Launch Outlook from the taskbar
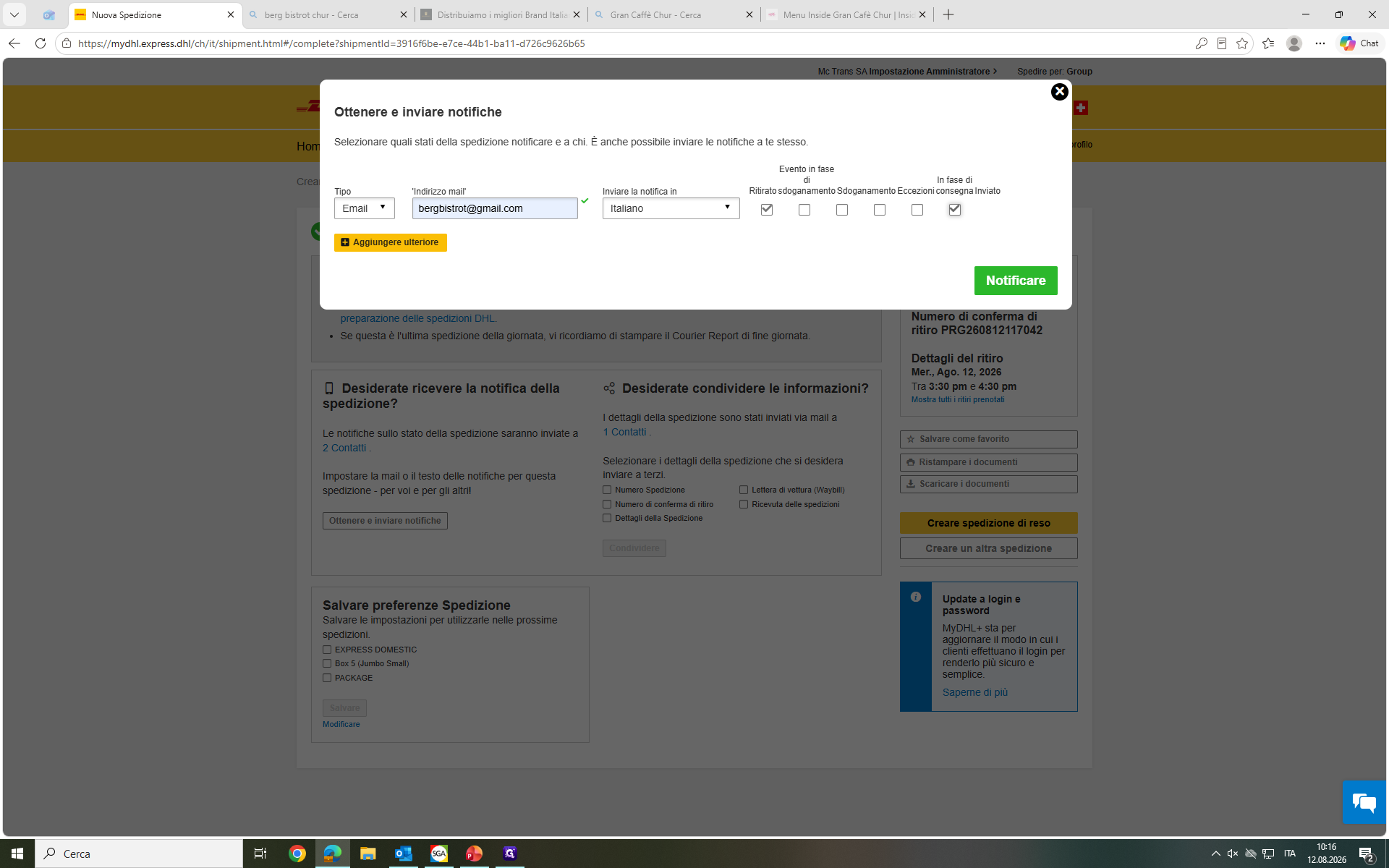 click(403, 854)
